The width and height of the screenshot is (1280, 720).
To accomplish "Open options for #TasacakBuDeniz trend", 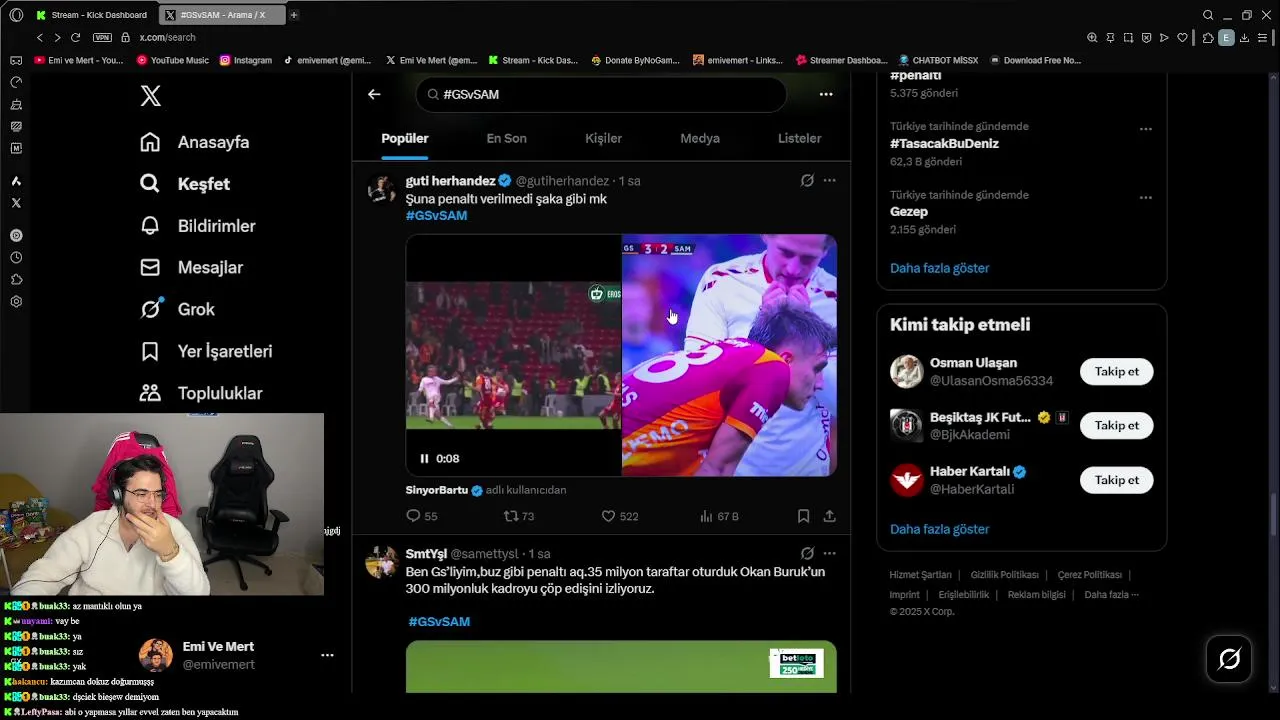I will pos(1146,129).
